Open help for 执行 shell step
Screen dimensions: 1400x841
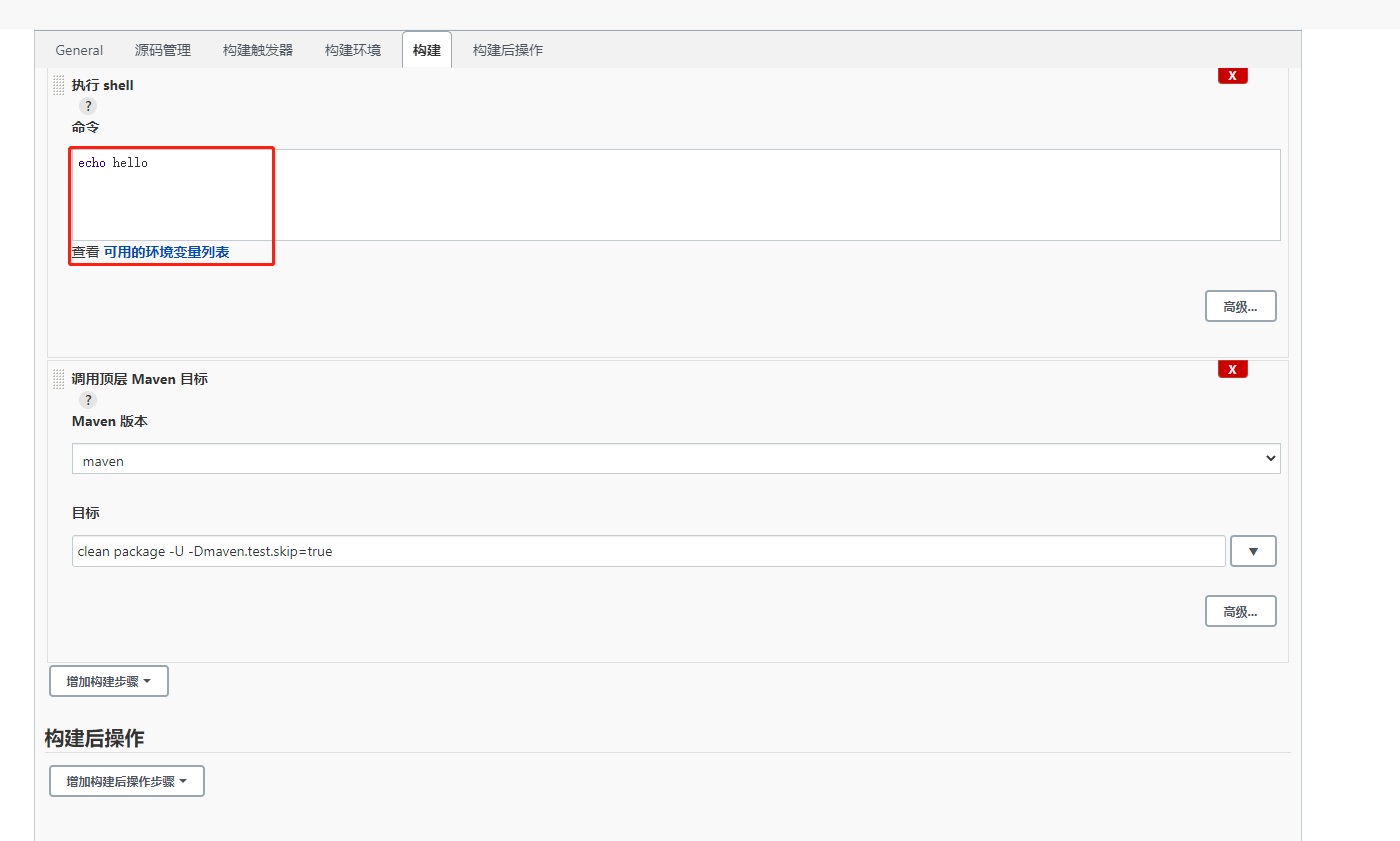[88, 106]
